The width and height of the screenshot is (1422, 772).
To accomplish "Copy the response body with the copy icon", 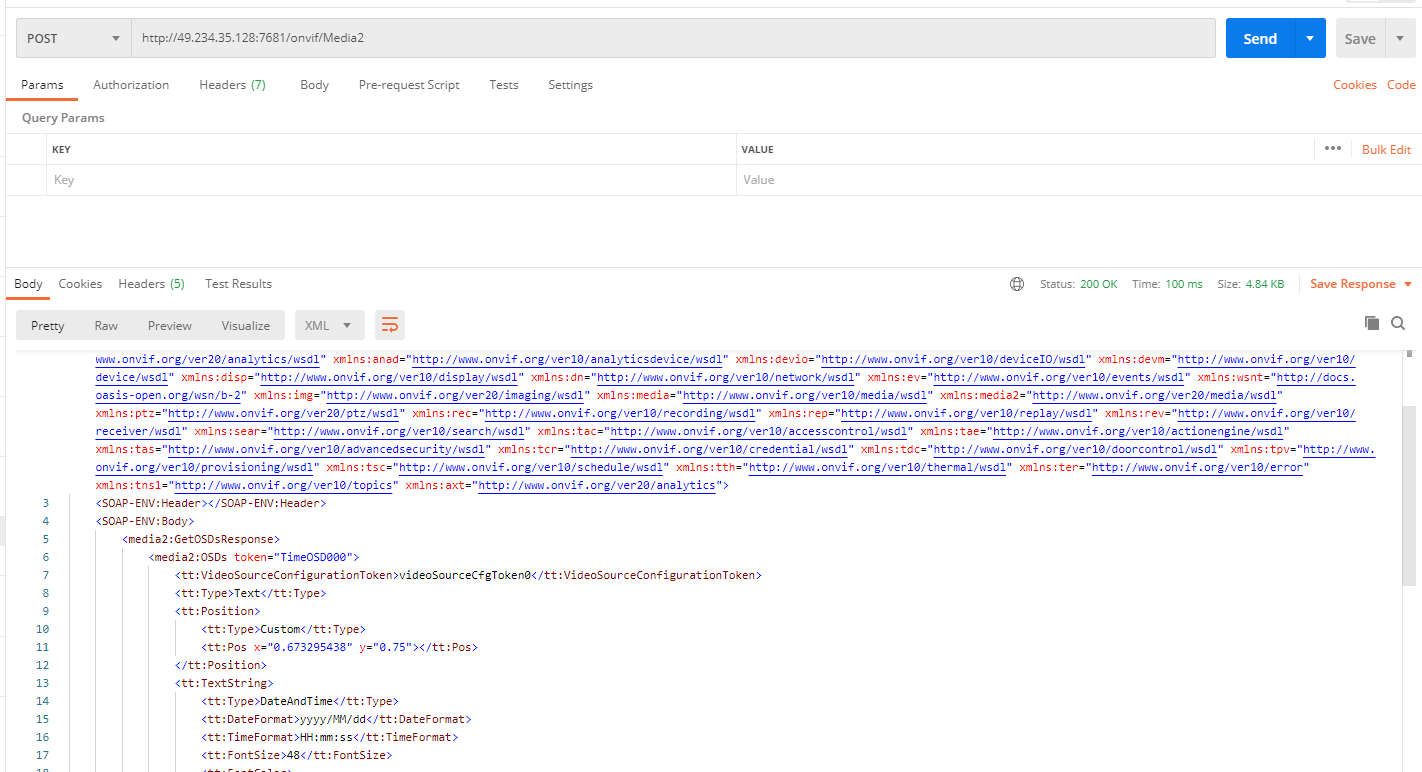I will pyautogui.click(x=1372, y=323).
